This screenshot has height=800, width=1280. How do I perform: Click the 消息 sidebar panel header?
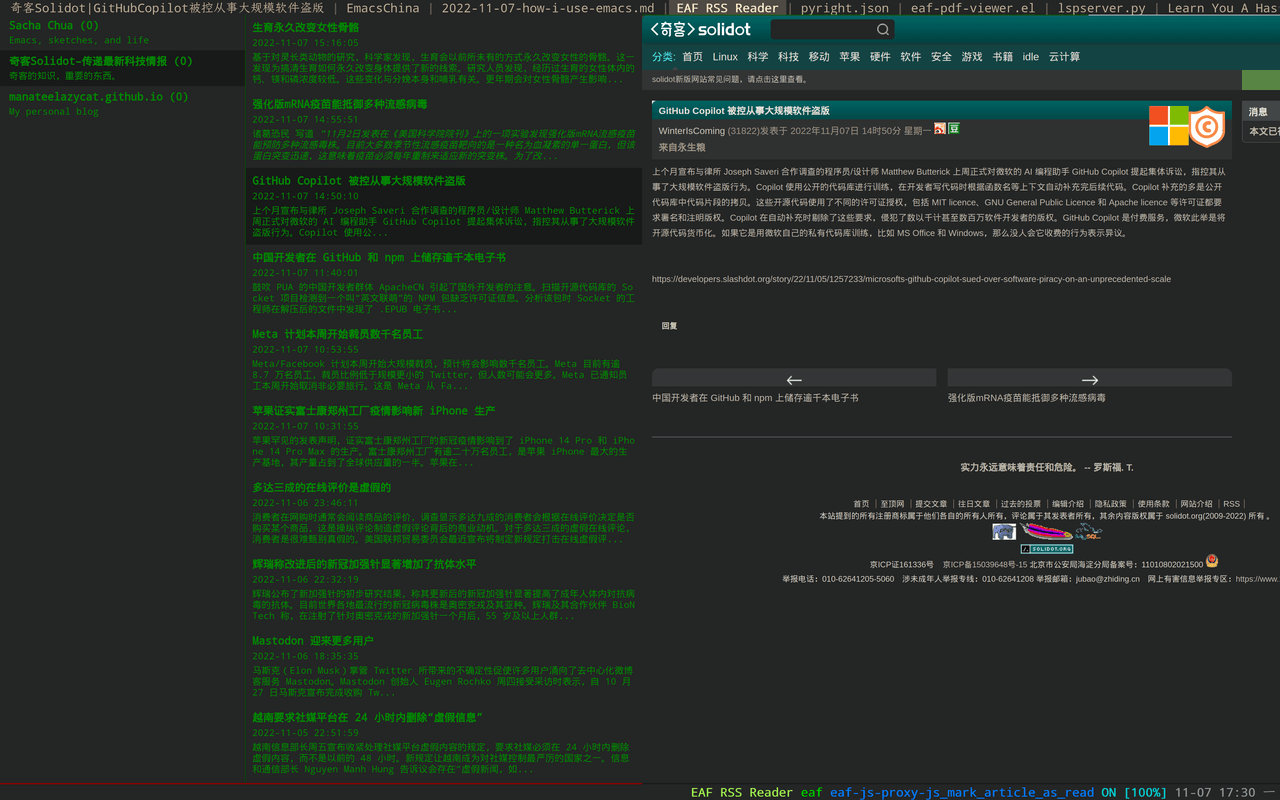click(1260, 111)
